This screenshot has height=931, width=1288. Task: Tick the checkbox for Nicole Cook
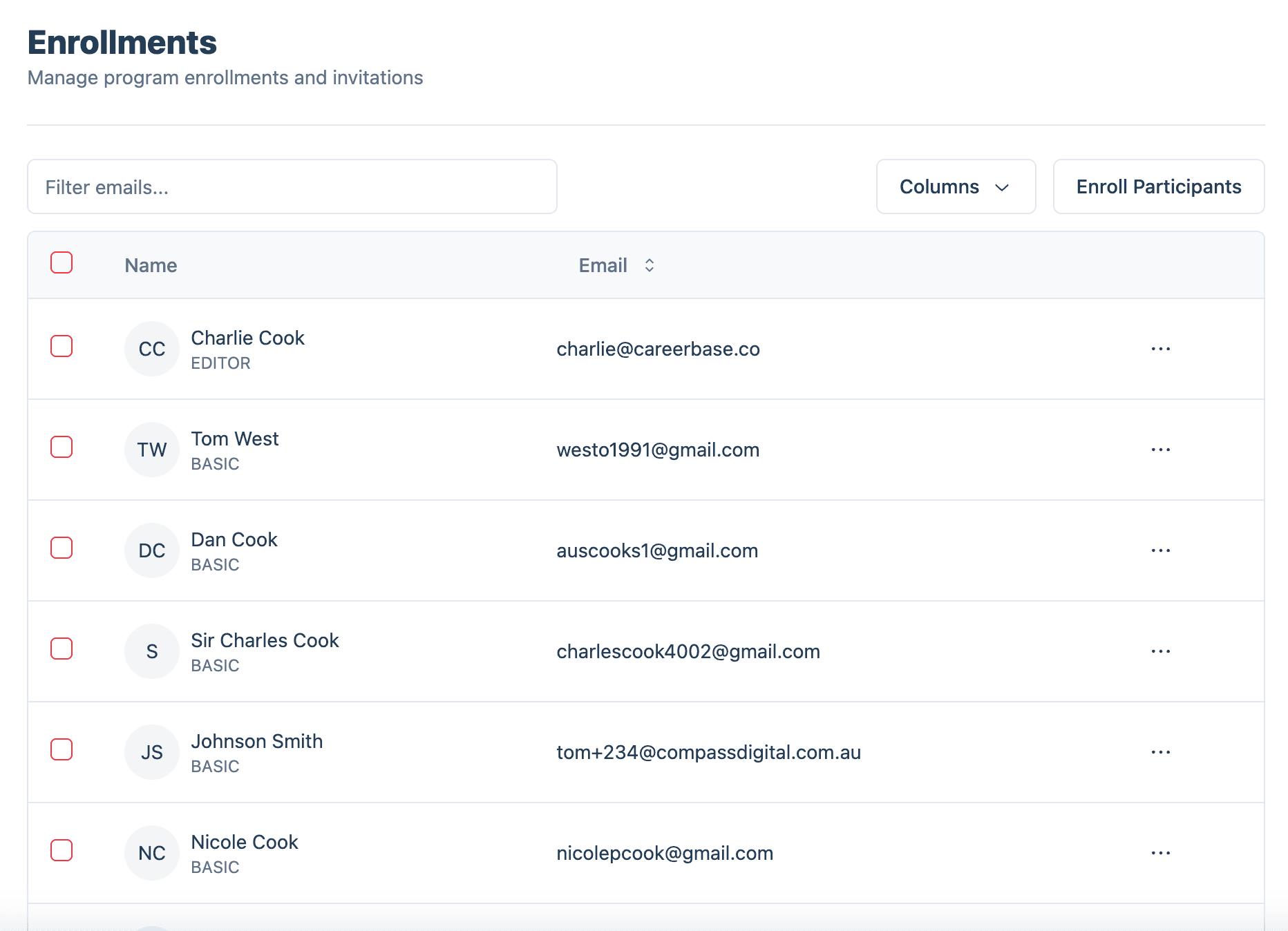61,850
